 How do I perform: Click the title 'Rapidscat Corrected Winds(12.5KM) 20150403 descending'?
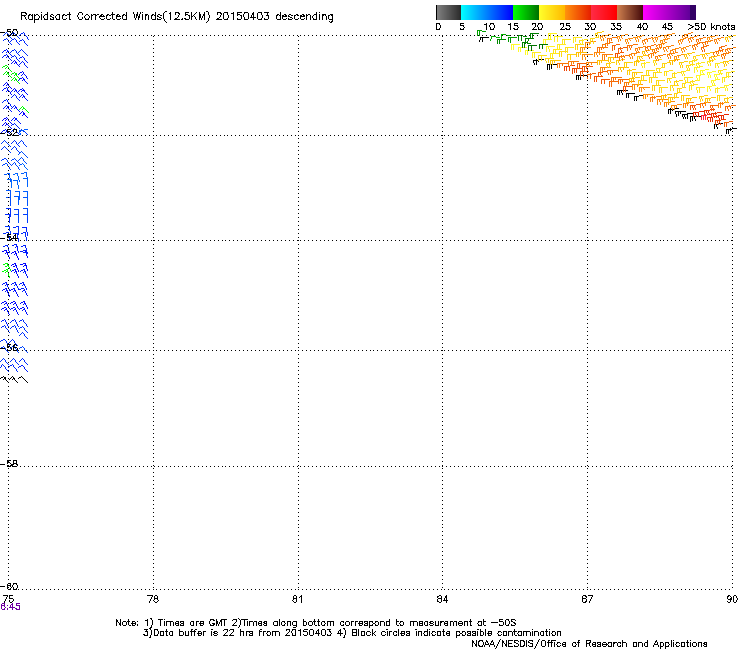click(x=177, y=17)
